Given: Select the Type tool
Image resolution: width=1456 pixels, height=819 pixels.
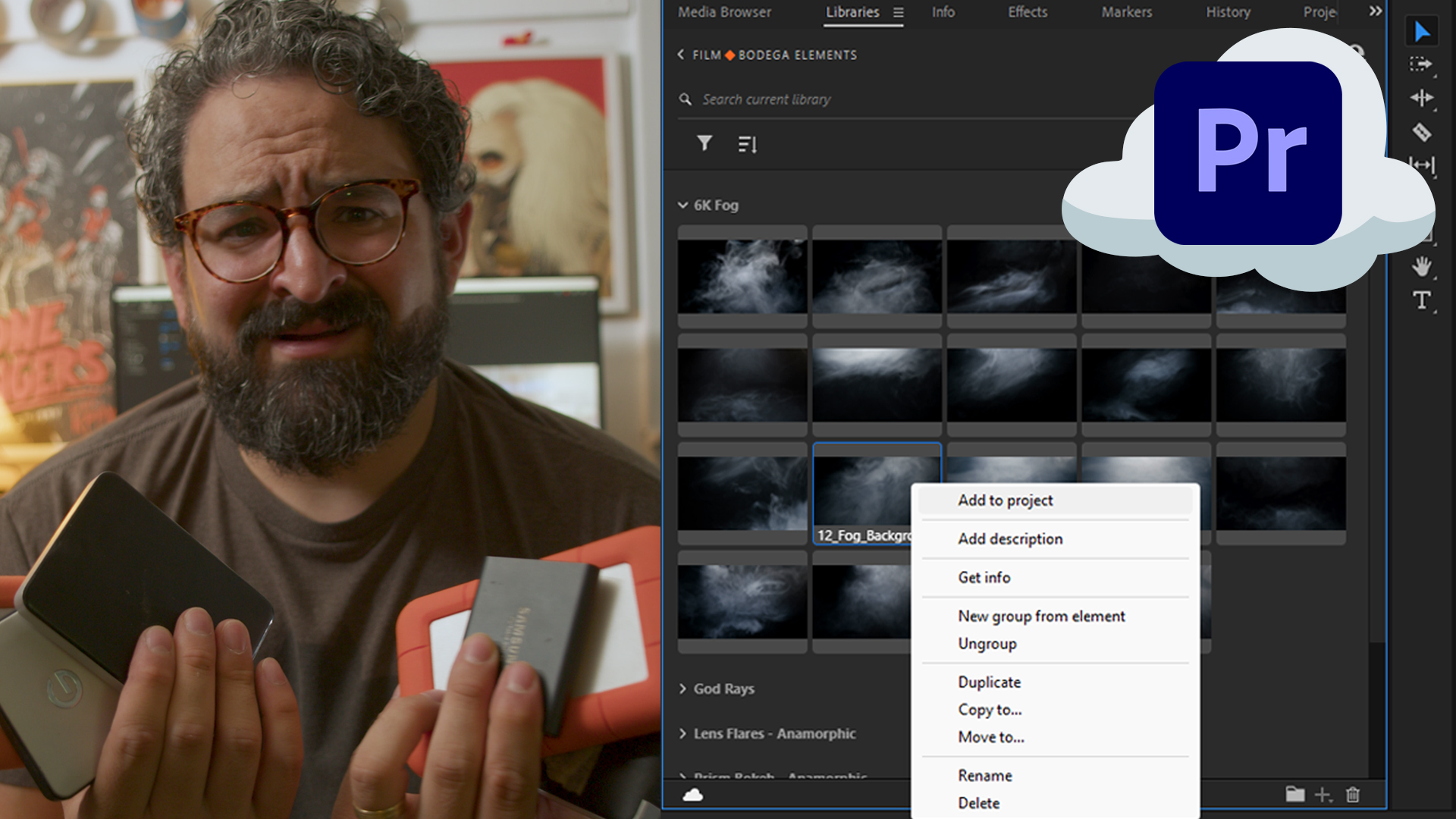Looking at the screenshot, I should coord(1422,300).
